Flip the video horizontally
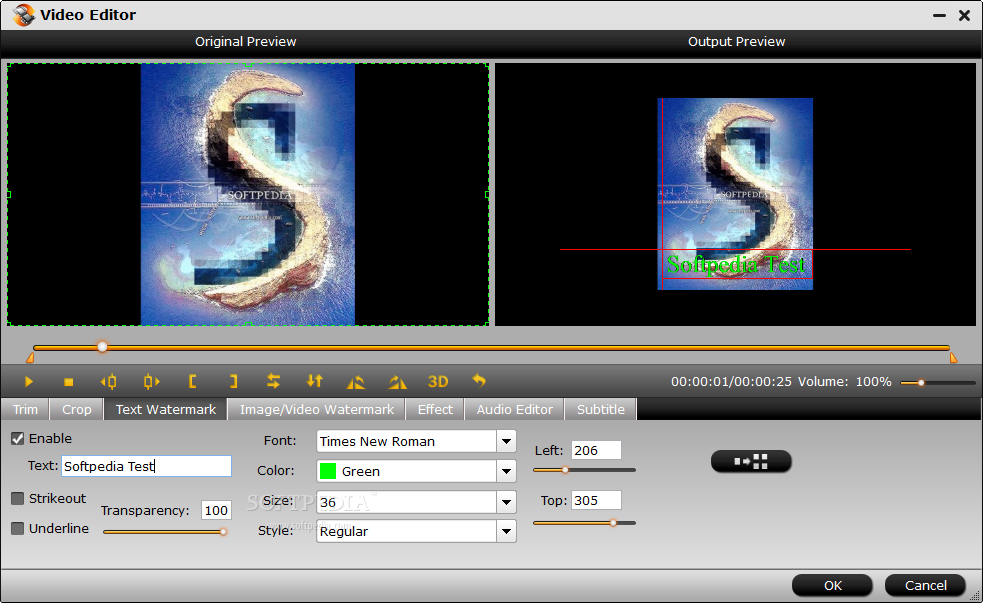 tap(273, 381)
